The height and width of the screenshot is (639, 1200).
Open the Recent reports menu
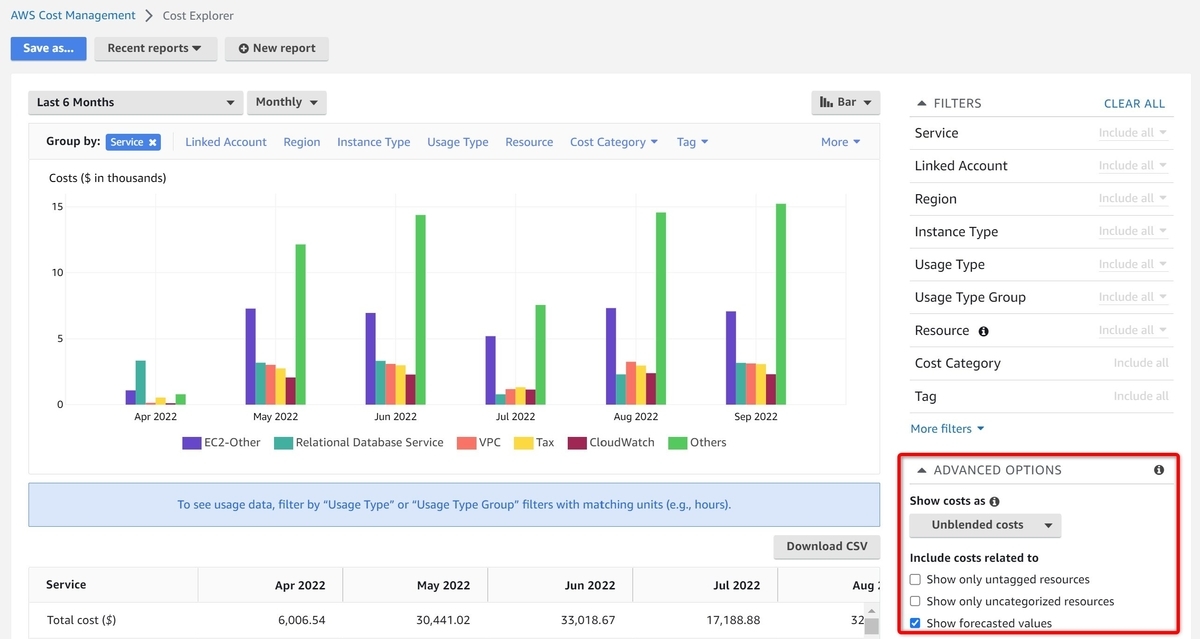[x=156, y=48]
